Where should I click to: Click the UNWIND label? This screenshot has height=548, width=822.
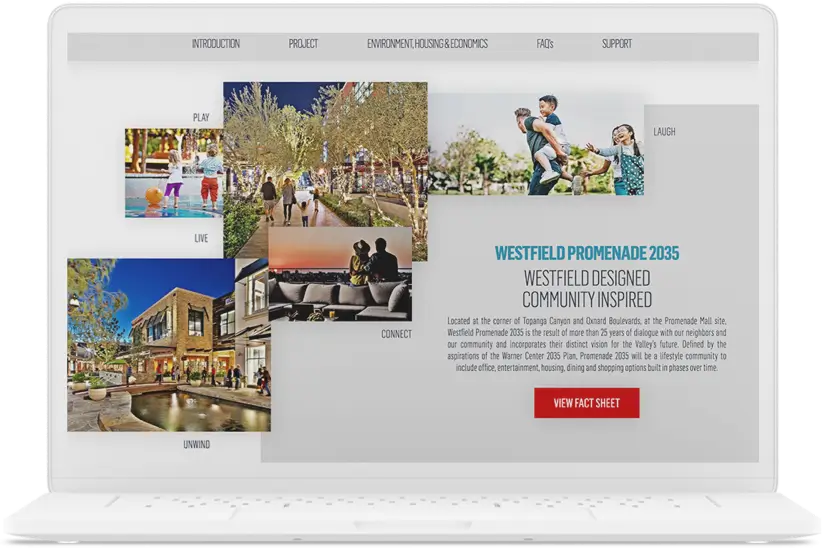[x=197, y=444]
